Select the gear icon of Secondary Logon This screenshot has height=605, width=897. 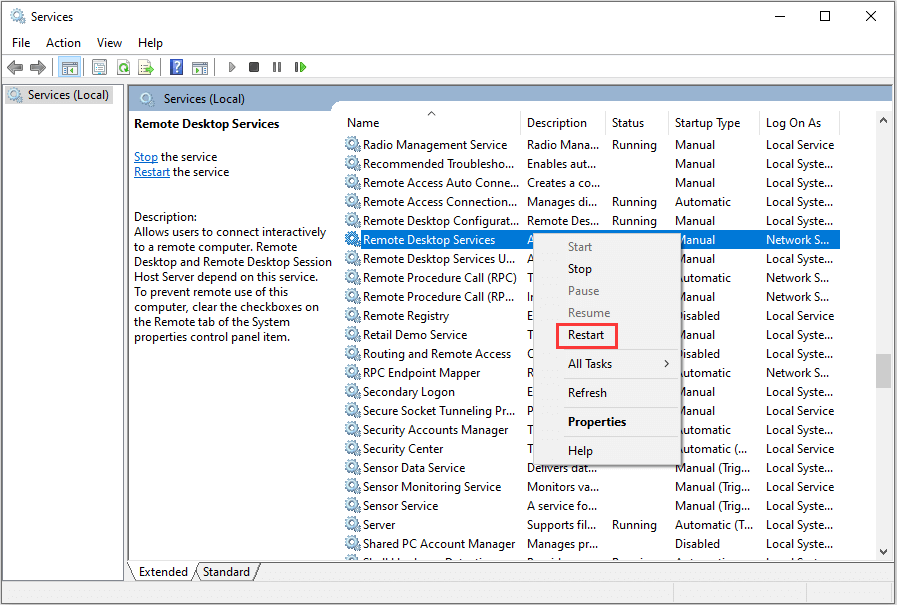click(352, 391)
